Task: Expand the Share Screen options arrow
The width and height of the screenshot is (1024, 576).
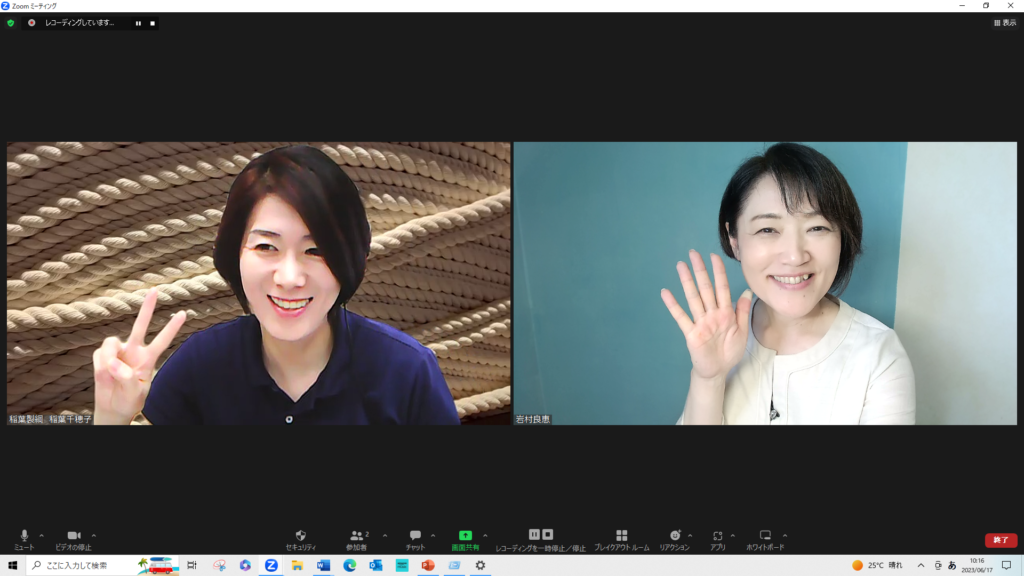Action: (x=486, y=535)
